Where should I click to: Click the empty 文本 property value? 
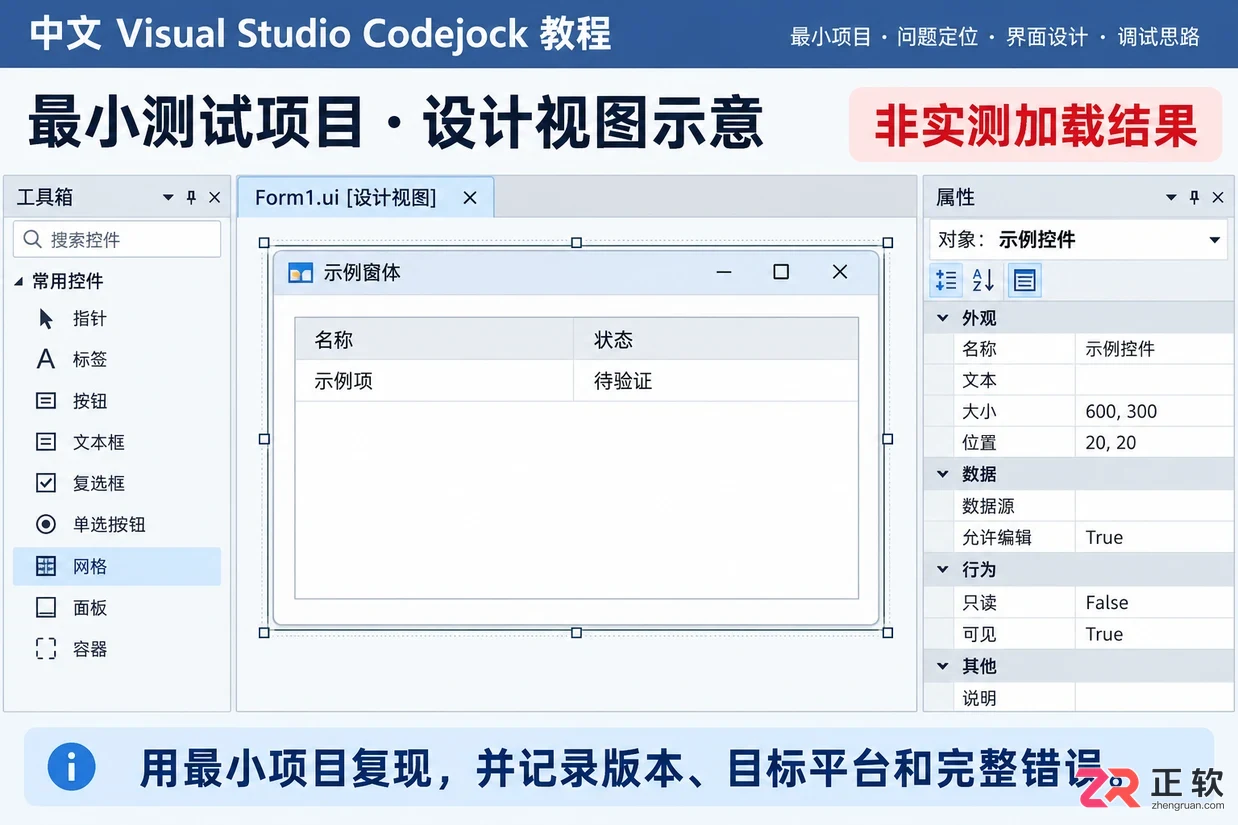click(1154, 380)
